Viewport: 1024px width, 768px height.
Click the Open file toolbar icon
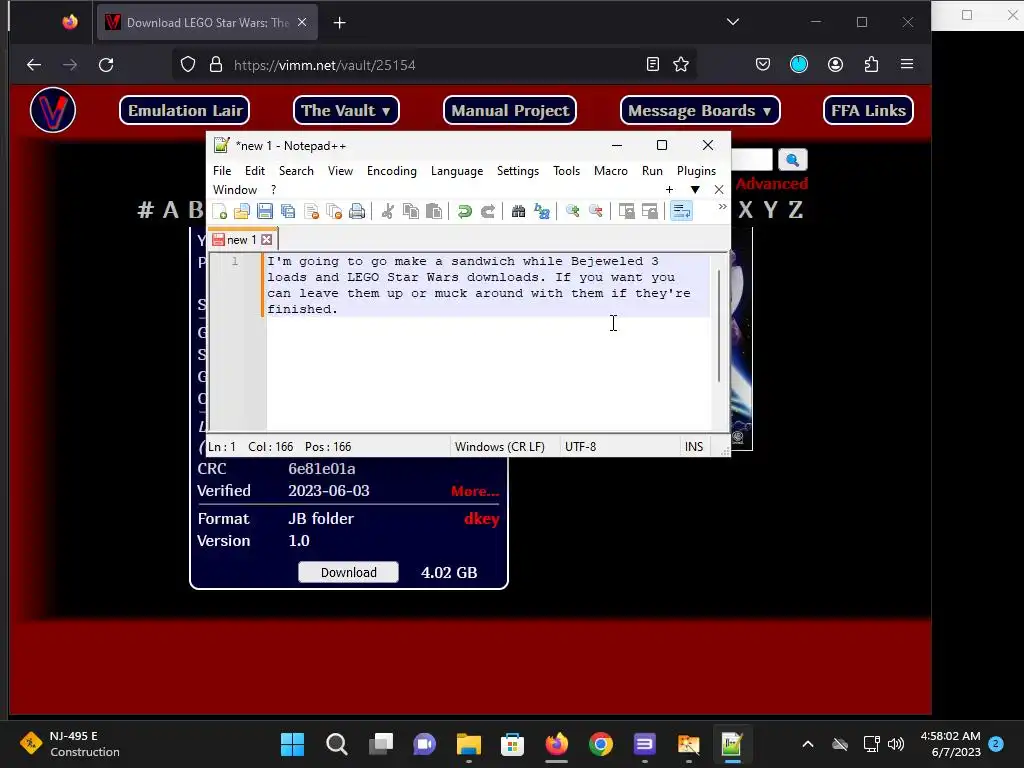[x=242, y=212]
